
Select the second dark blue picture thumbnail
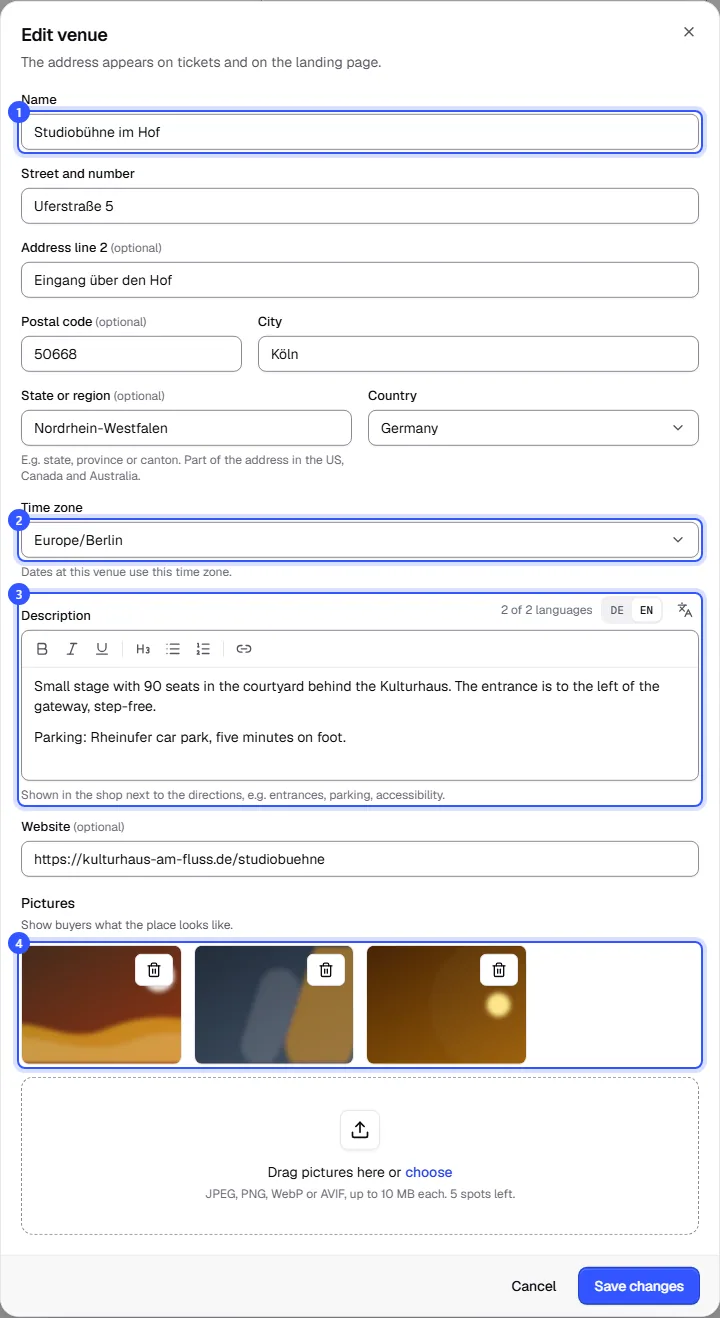coord(274,1005)
